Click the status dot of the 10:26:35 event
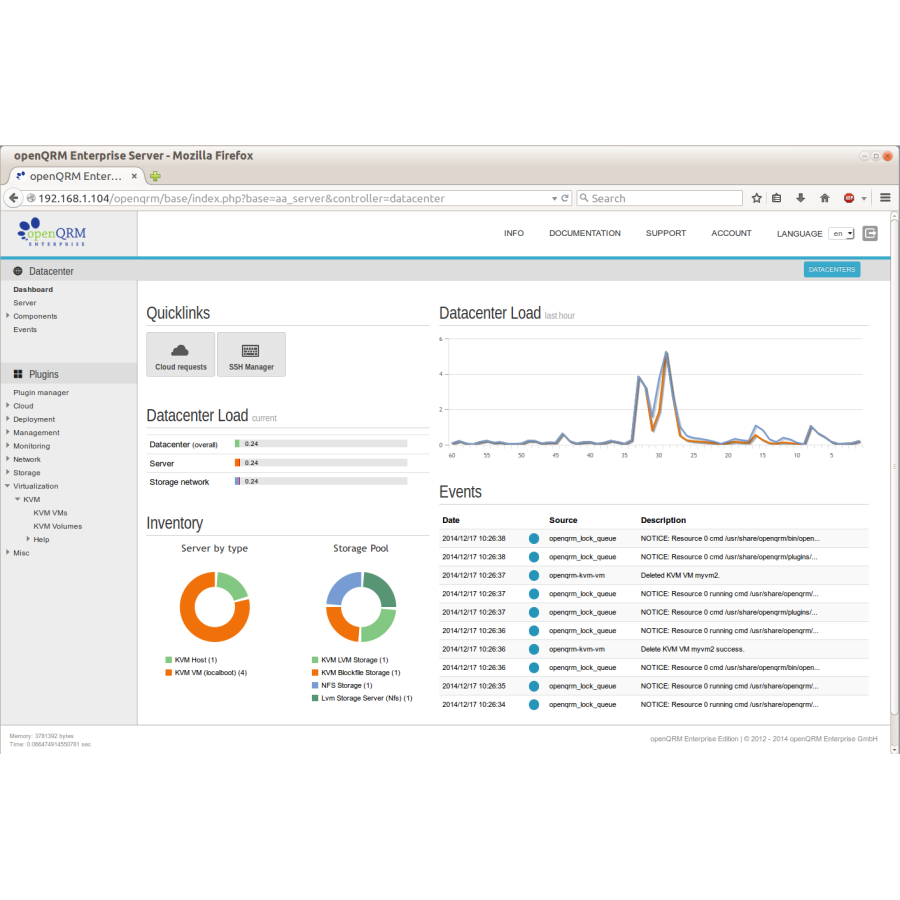 (534, 686)
